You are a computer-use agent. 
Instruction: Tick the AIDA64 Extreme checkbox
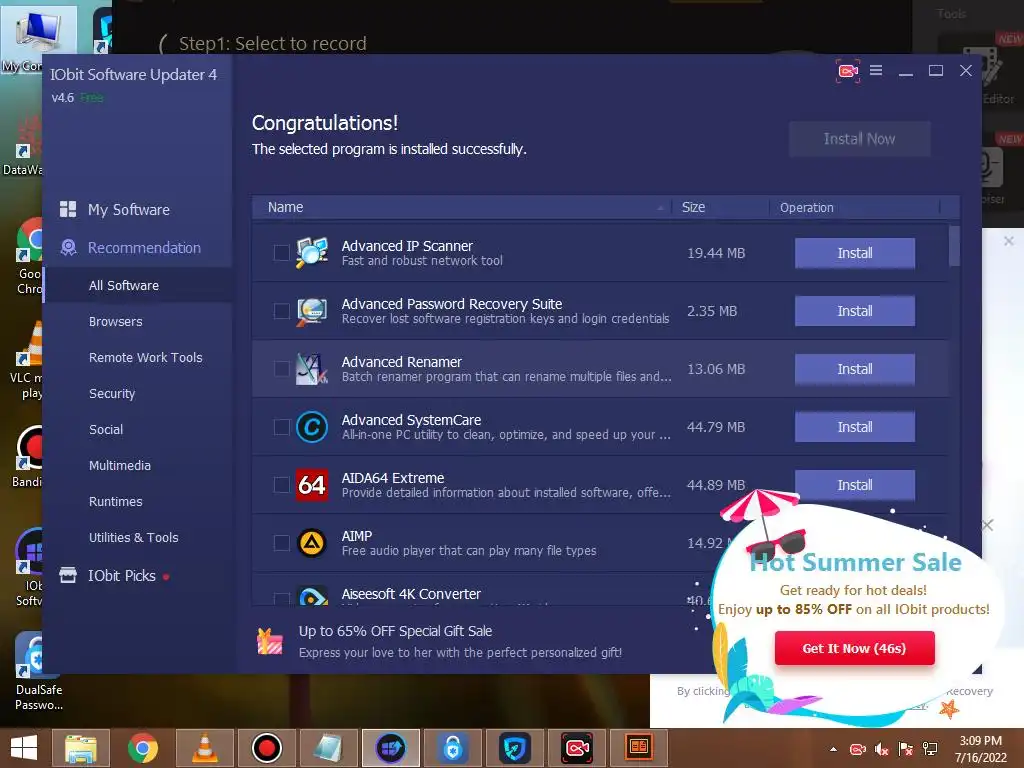281,485
